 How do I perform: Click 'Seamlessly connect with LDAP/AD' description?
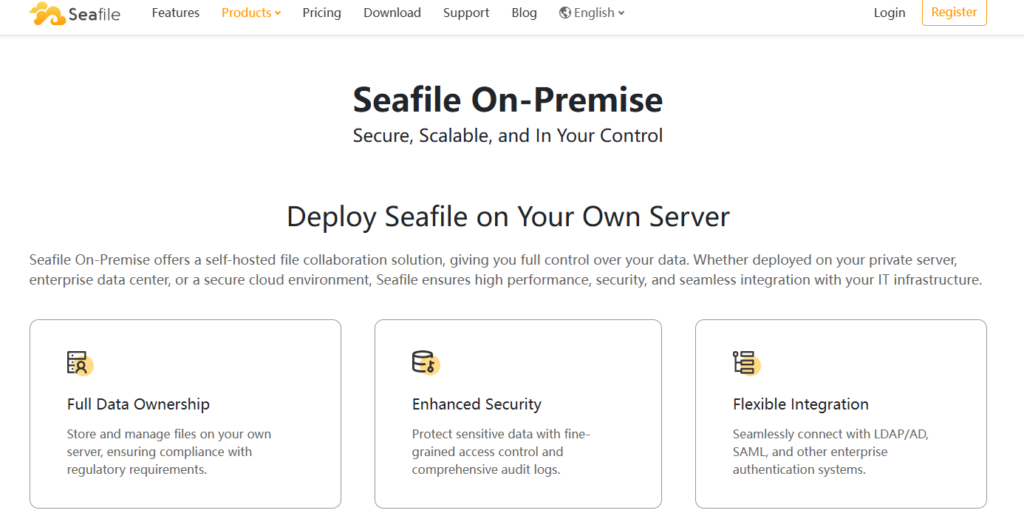(831, 452)
